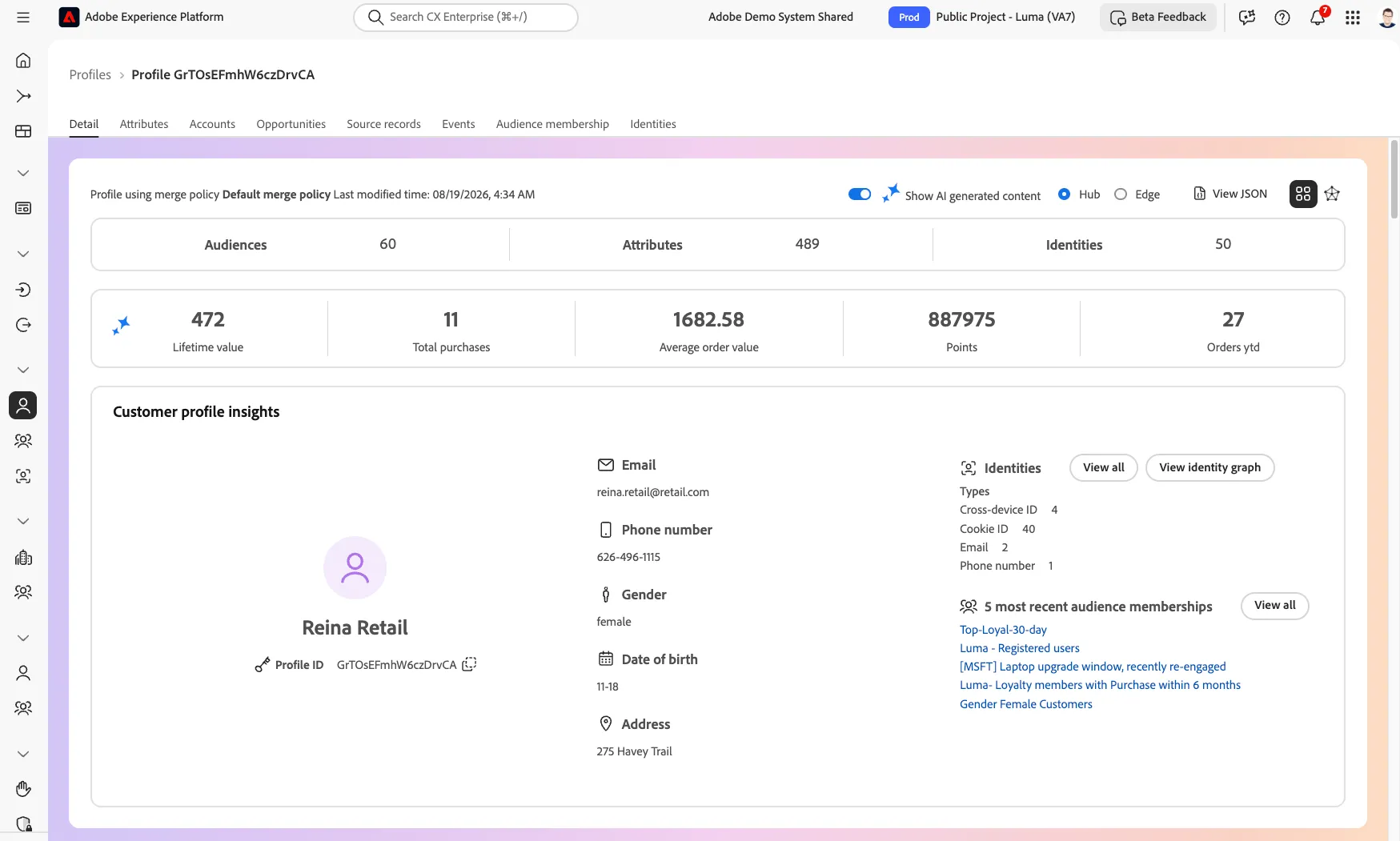
Task: Switch to the Attributes tab
Action: (x=144, y=124)
